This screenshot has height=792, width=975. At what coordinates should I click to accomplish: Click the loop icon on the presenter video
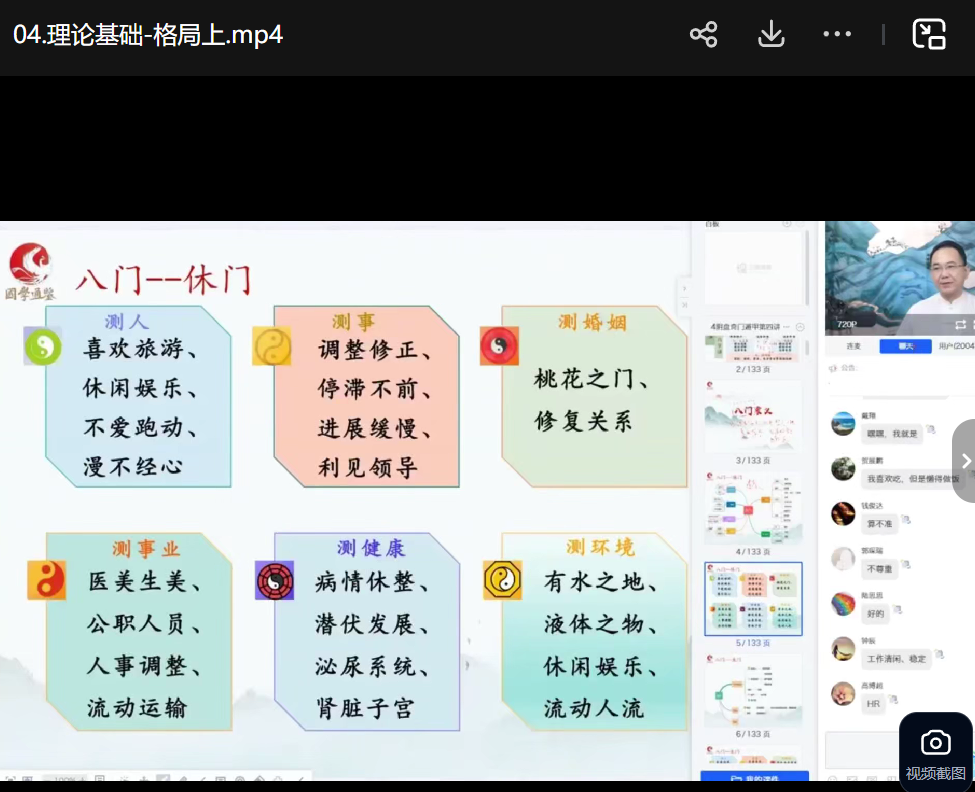click(x=961, y=324)
